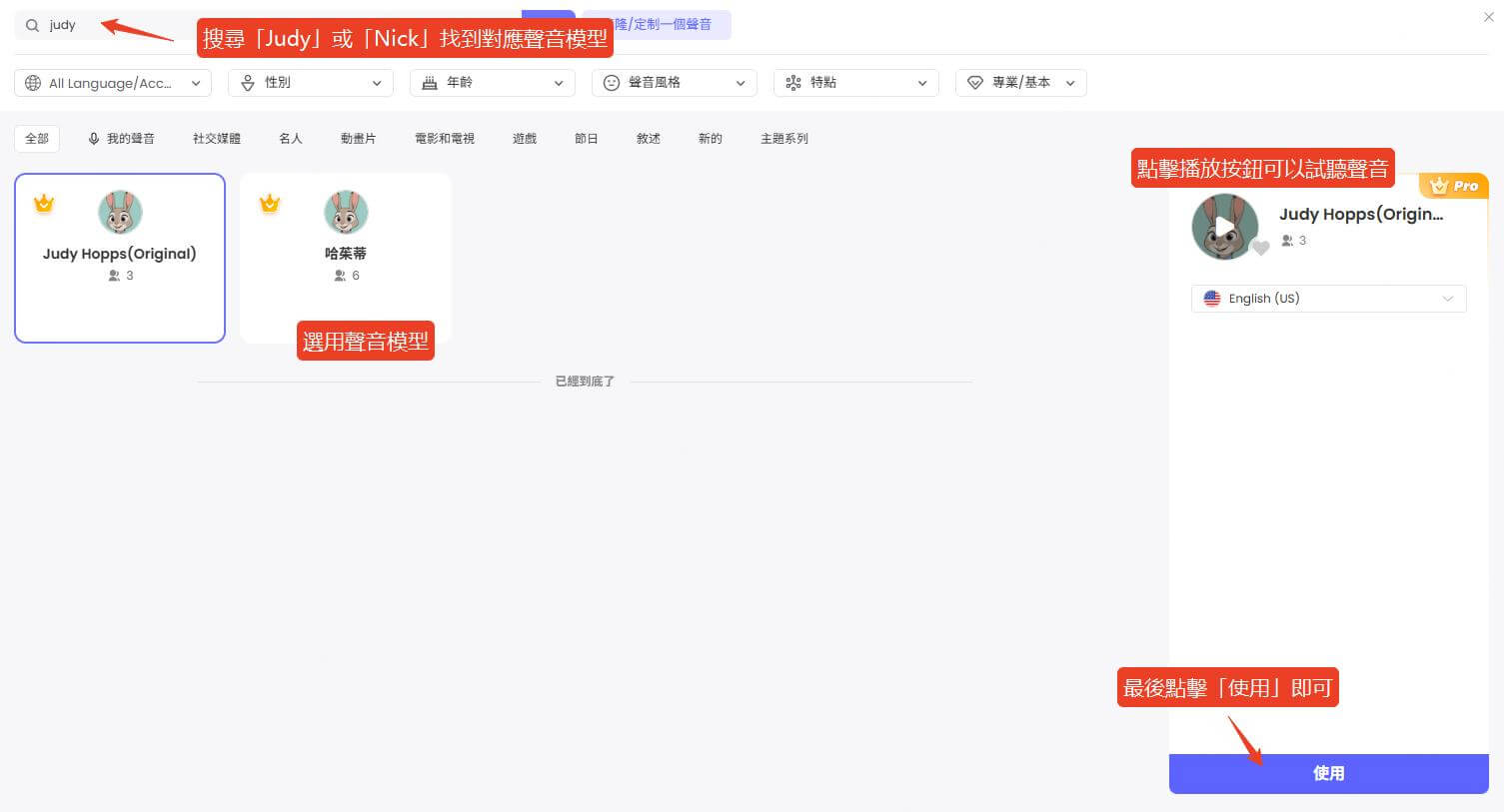The width and height of the screenshot is (1504, 812).
Task: Switch to the 動畫片 tab
Action: (358, 138)
